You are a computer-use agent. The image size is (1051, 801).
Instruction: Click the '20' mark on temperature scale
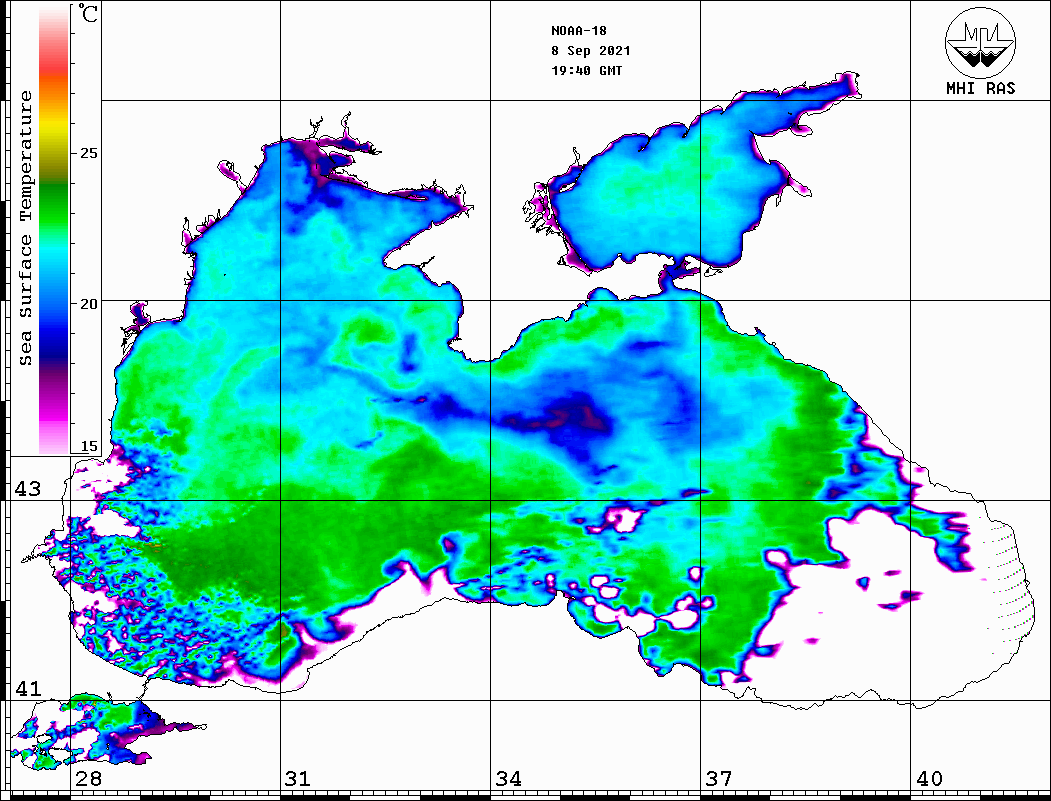pos(88,304)
